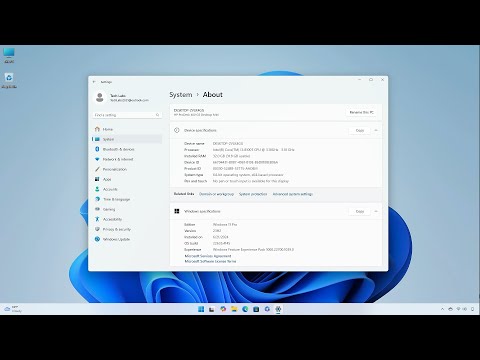Open Apps settings in sidebar
This screenshot has width=480, height=360.
(127, 179)
